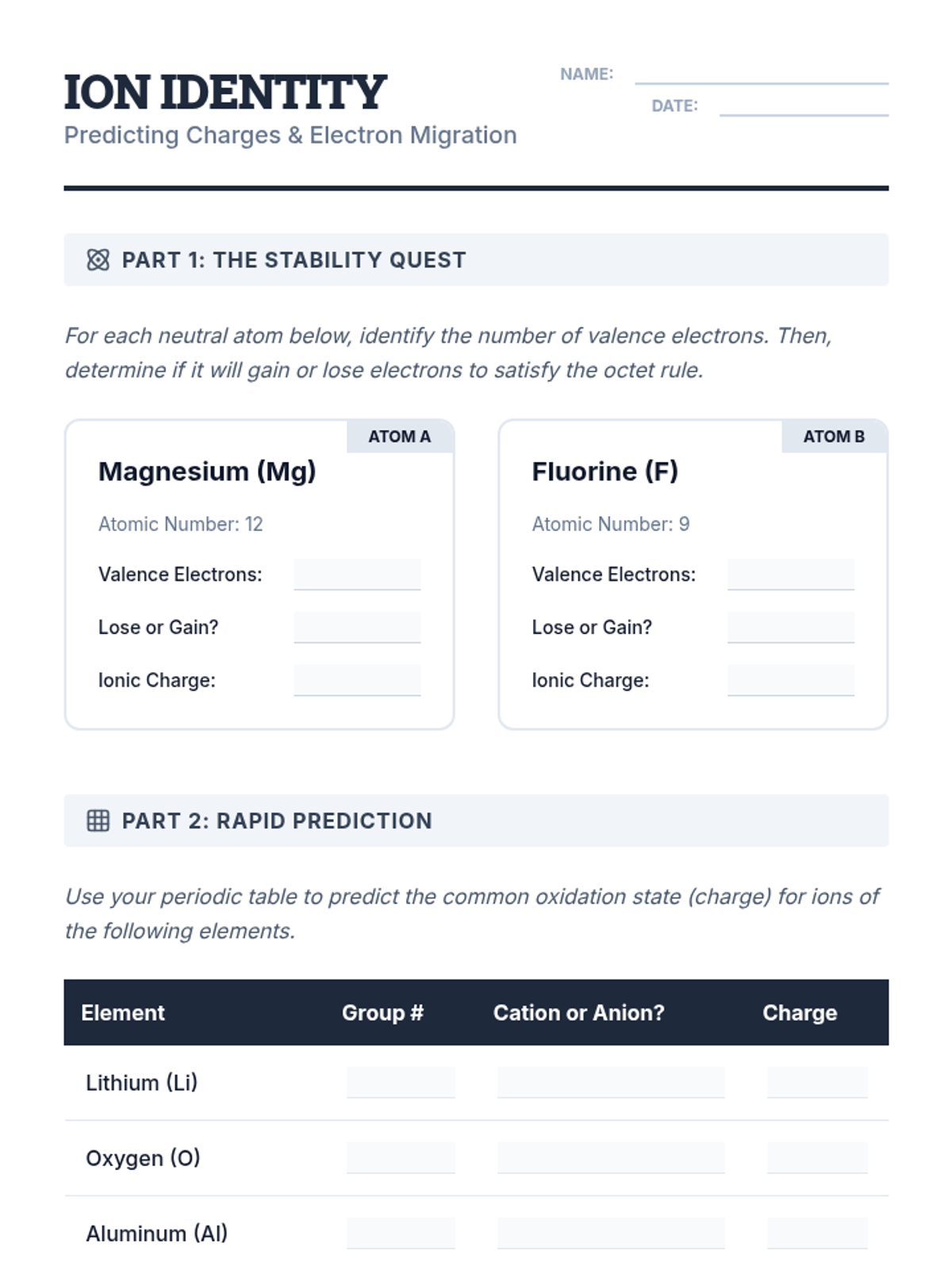Fill Magnesium Valence Electrons blank
This screenshot has height=1270, width=952.
pyautogui.click(x=357, y=574)
